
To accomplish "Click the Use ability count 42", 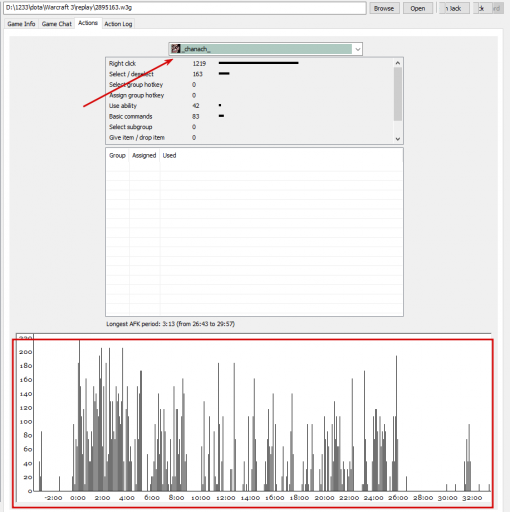I will click(x=196, y=106).
